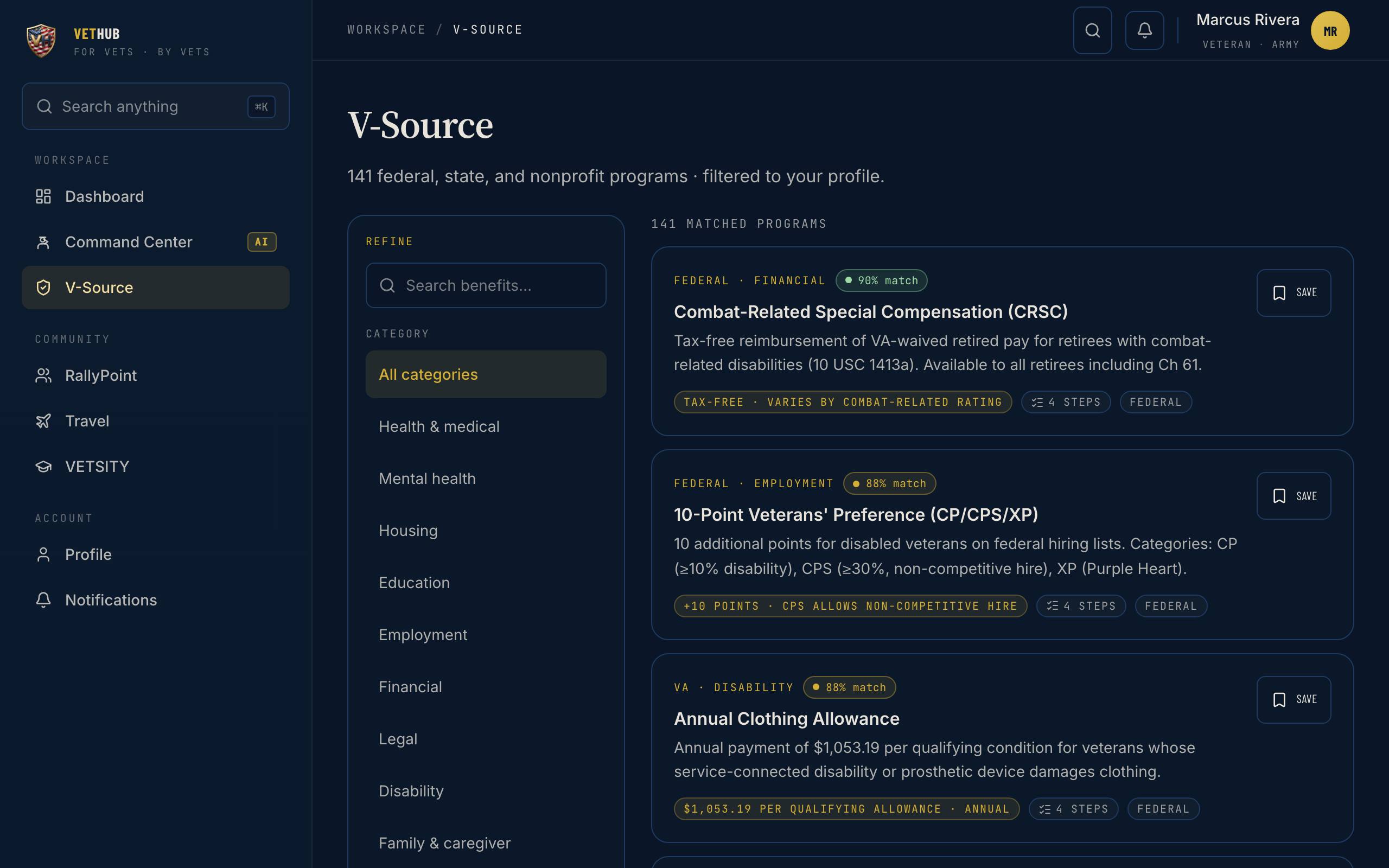Open RallyPoint community page

(x=156, y=375)
